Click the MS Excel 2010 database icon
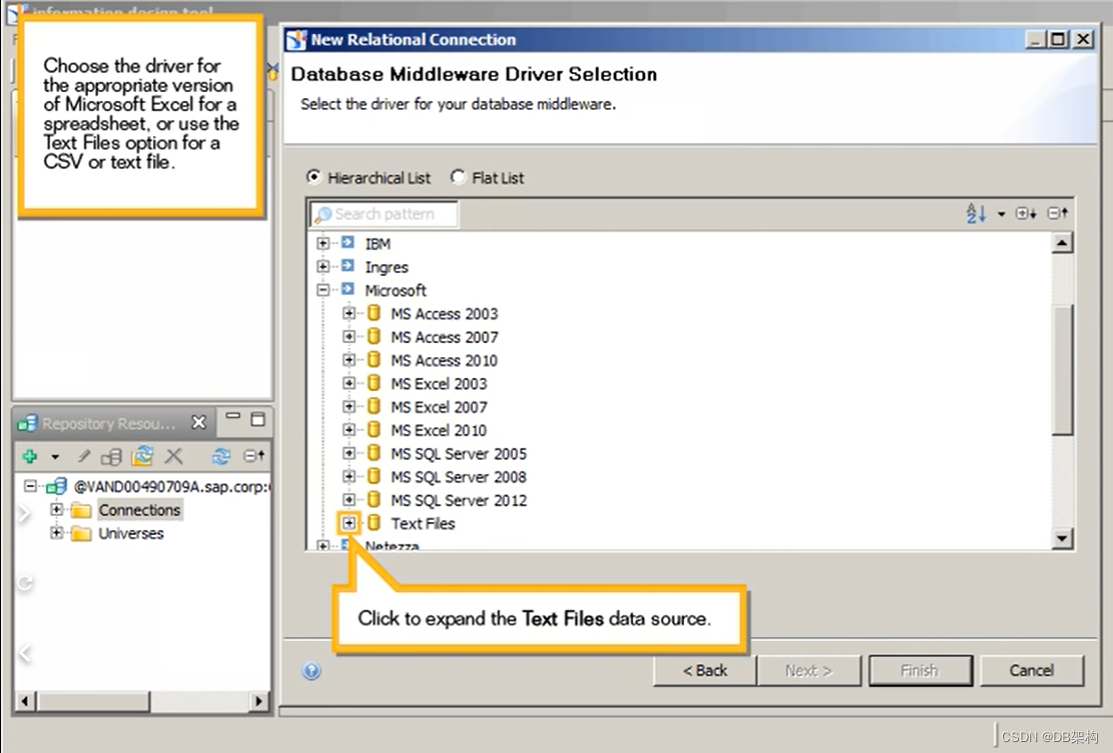 tap(374, 429)
